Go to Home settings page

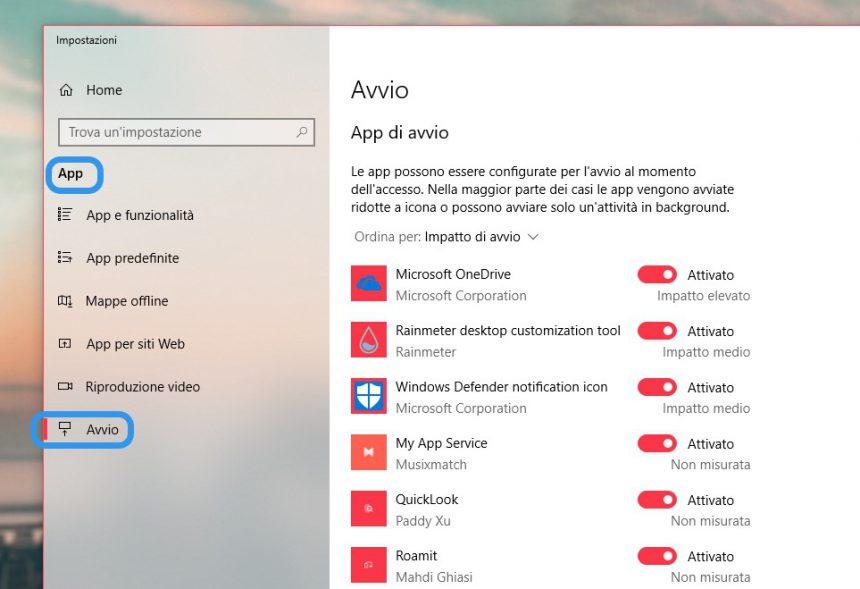click(x=104, y=90)
